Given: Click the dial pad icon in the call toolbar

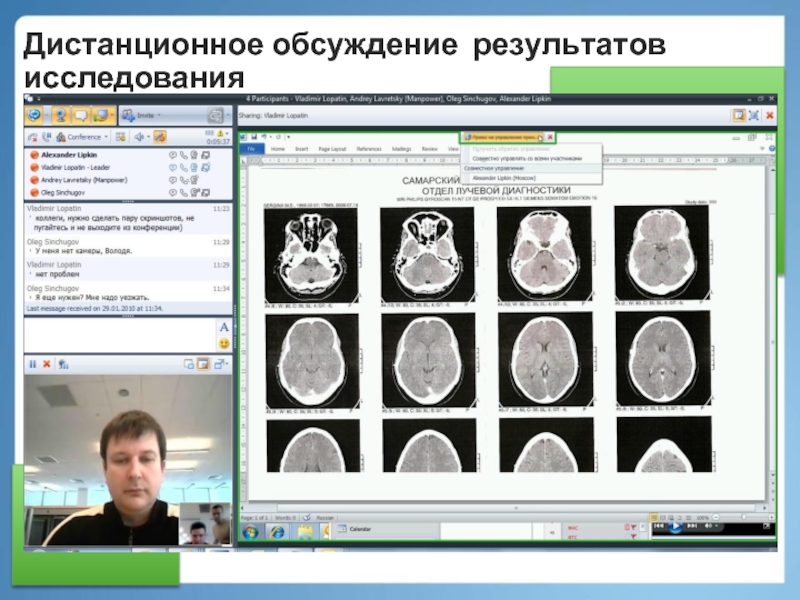Looking at the screenshot, I should click(x=120, y=137).
